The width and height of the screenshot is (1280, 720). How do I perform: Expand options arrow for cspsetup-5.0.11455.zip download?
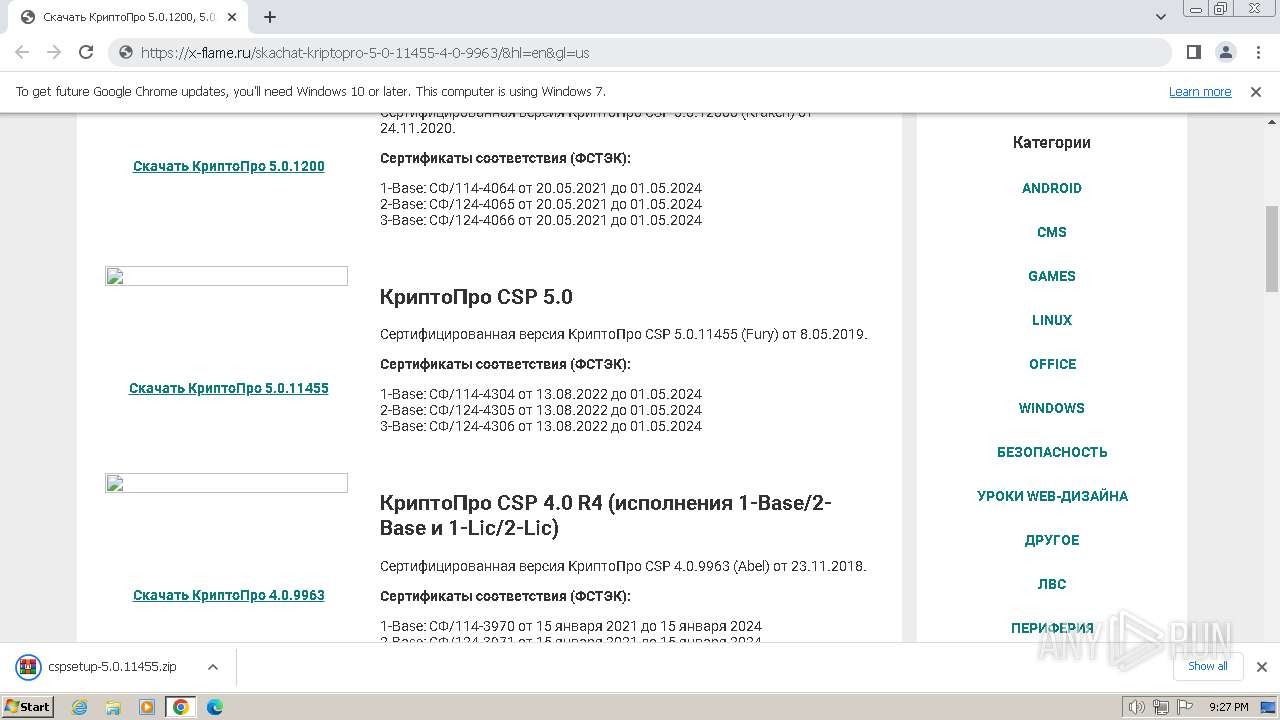click(212, 667)
